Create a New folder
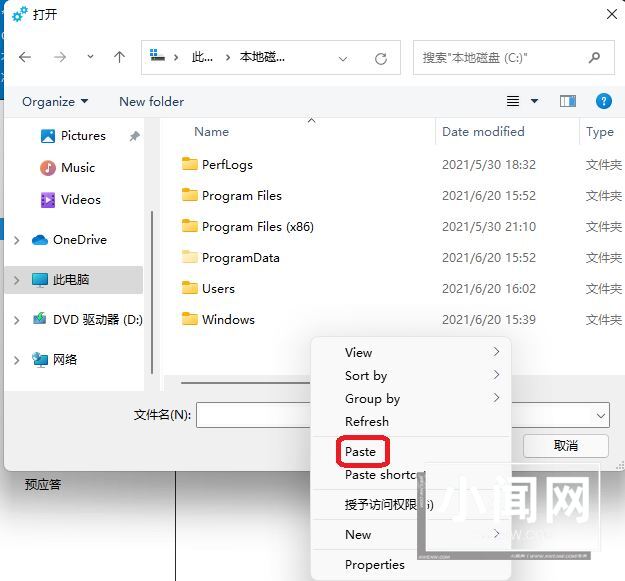625x581 pixels. pyautogui.click(x=151, y=102)
